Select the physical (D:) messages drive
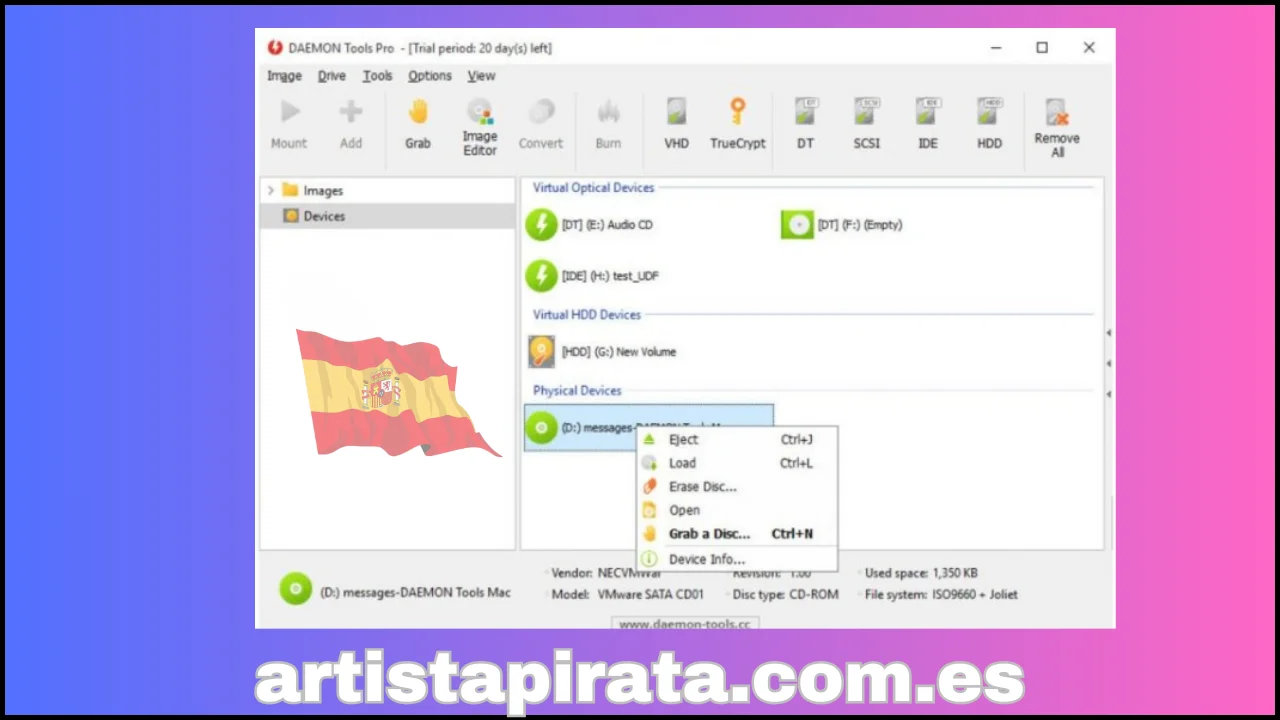This screenshot has height=720, width=1280. [649, 428]
